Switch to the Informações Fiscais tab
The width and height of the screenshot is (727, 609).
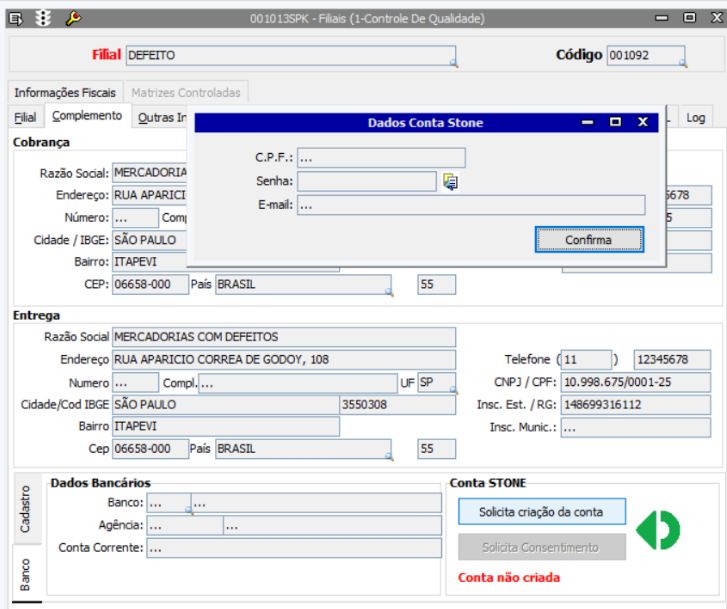[x=65, y=92]
